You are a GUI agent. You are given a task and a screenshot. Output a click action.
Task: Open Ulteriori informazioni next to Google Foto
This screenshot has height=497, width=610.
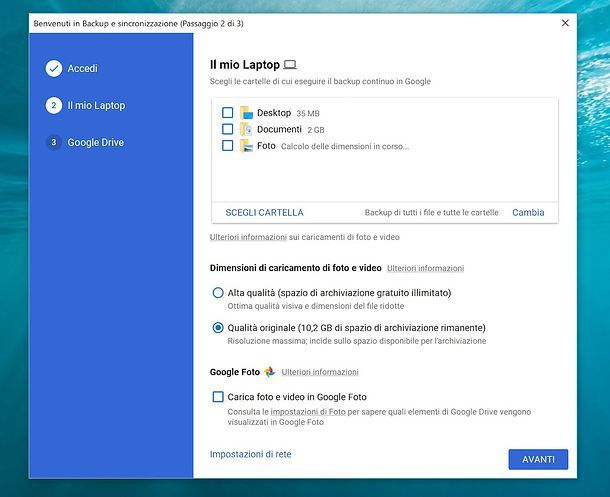point(320,372)
